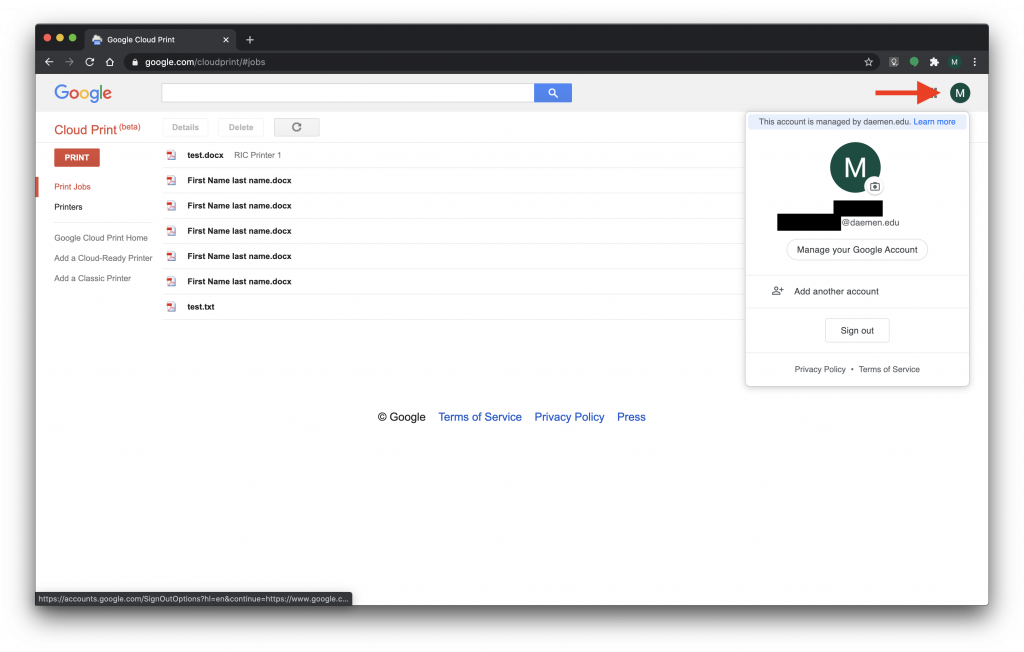This screenshot has width=1024, height=652.
Task: Go to browser home icon
Action: point(110,62)
